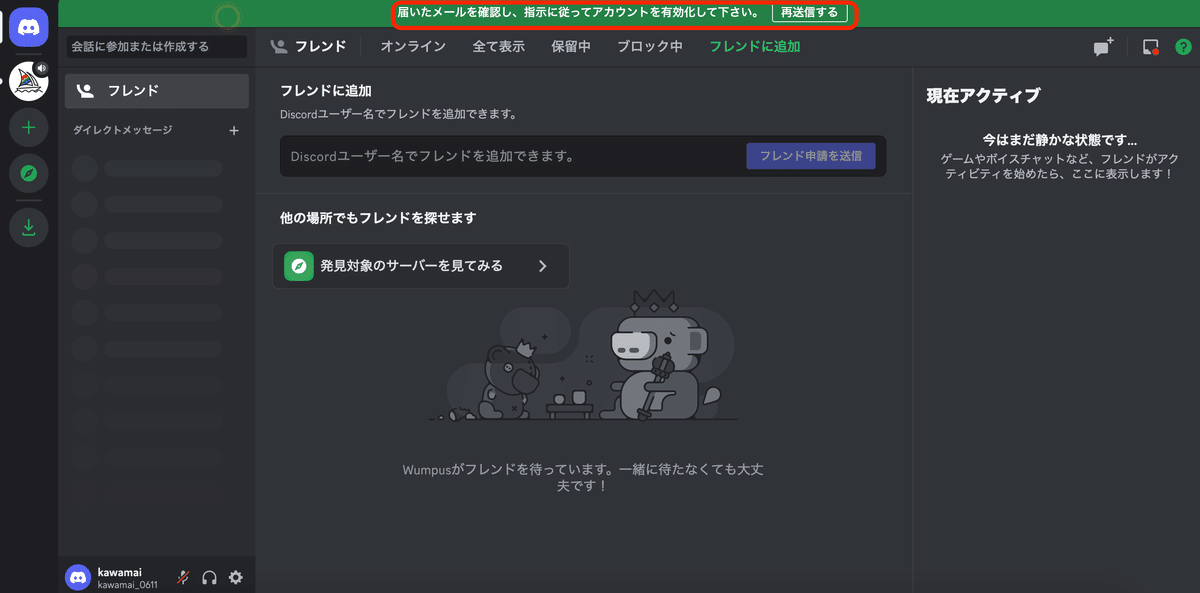Click the kawamai username in the user panel
The width and height of the screenshot is (1200, 593).
[120, 572]
